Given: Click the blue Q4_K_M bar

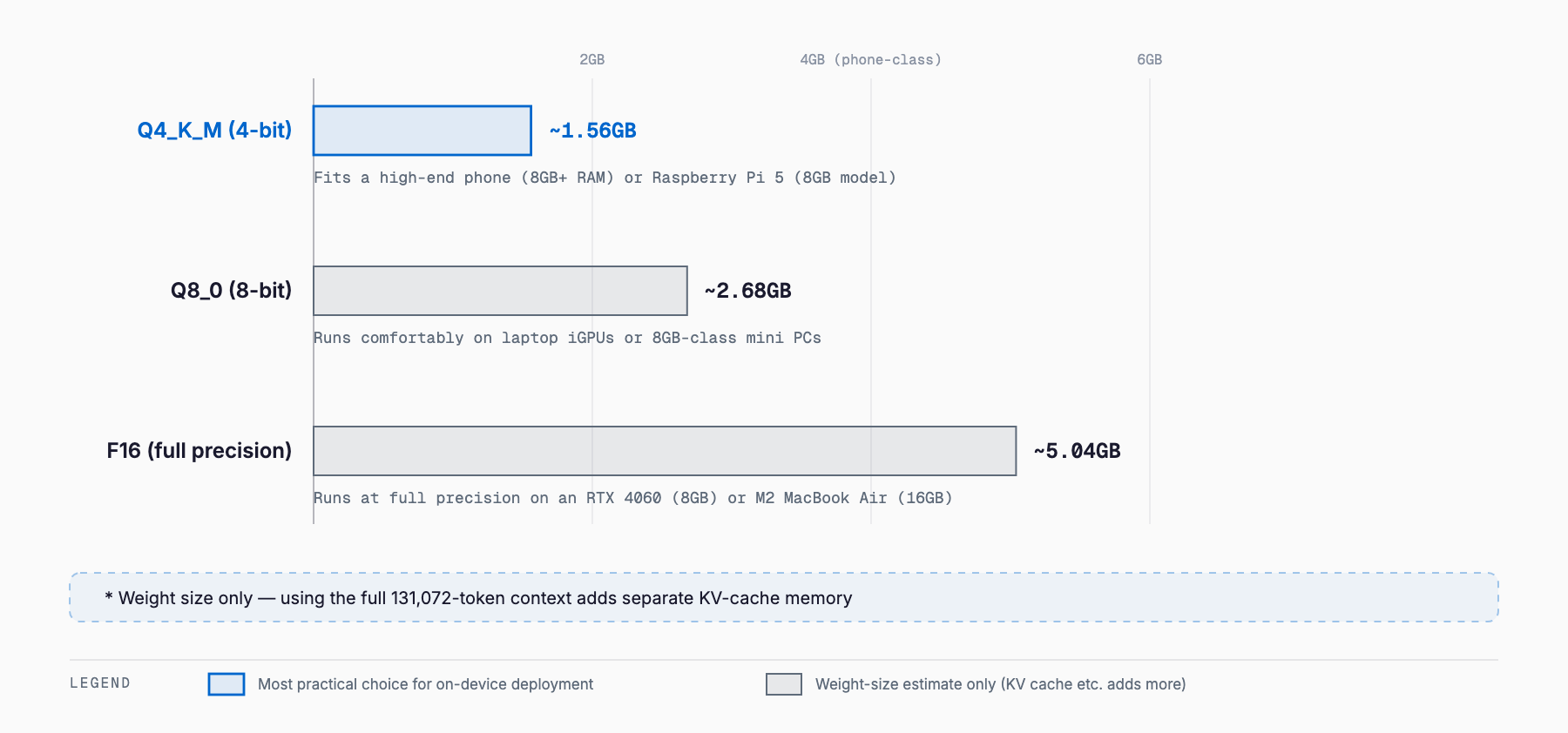Looking at the screenshot, I should tap(422, 131).
